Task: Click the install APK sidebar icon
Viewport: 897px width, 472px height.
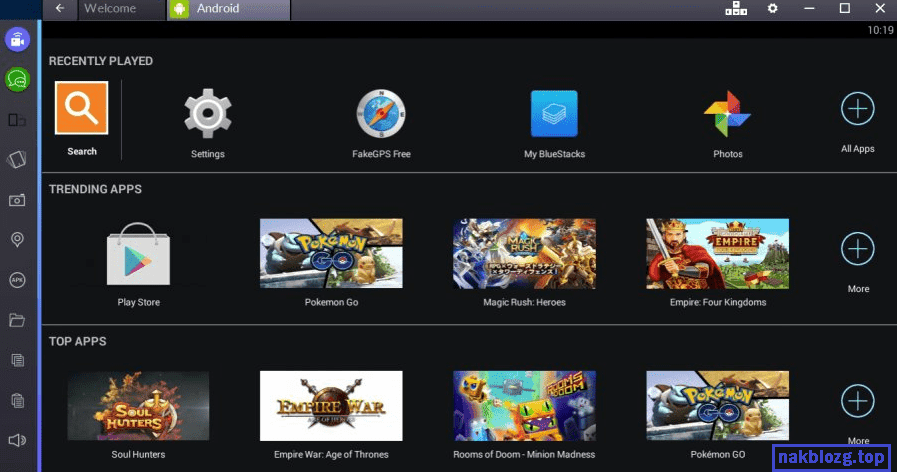Action: tap(17, 280)
